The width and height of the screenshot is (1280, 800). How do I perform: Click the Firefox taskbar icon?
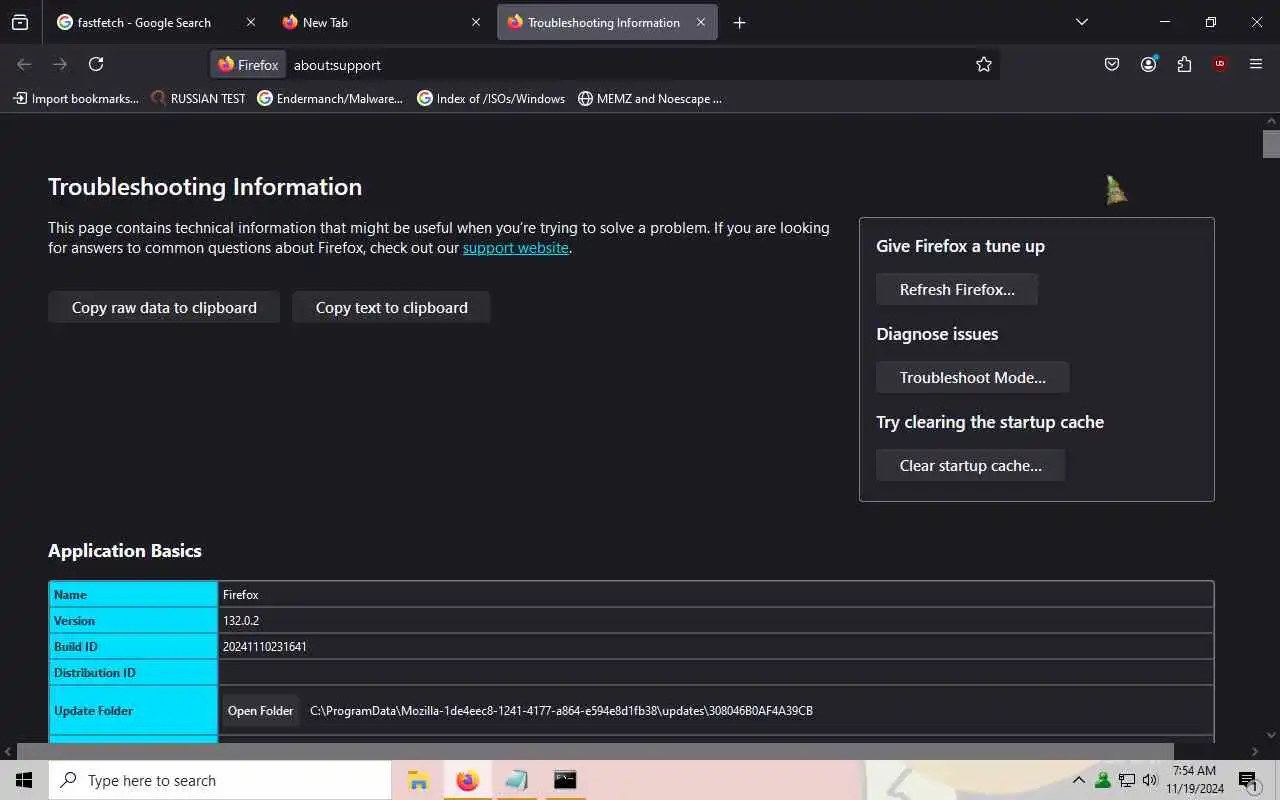coord(467,780)
